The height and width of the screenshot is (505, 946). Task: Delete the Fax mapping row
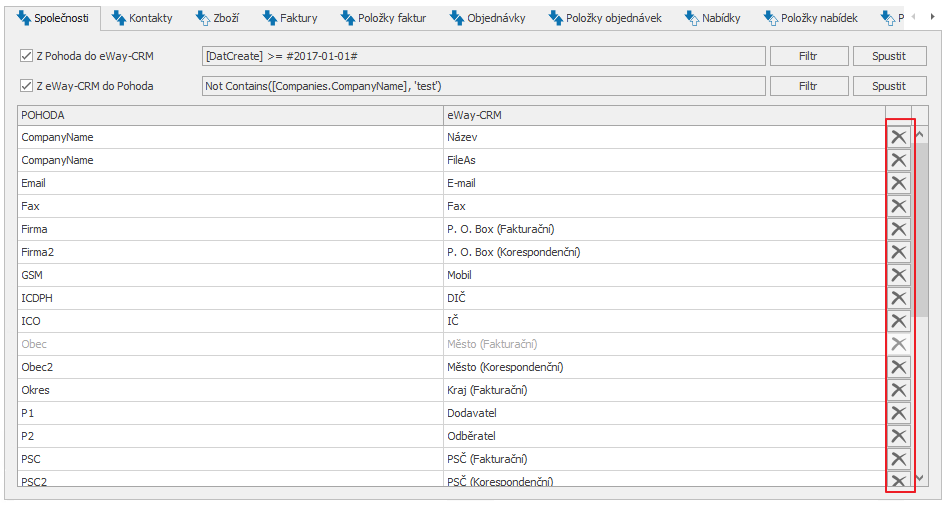[898, 206]
